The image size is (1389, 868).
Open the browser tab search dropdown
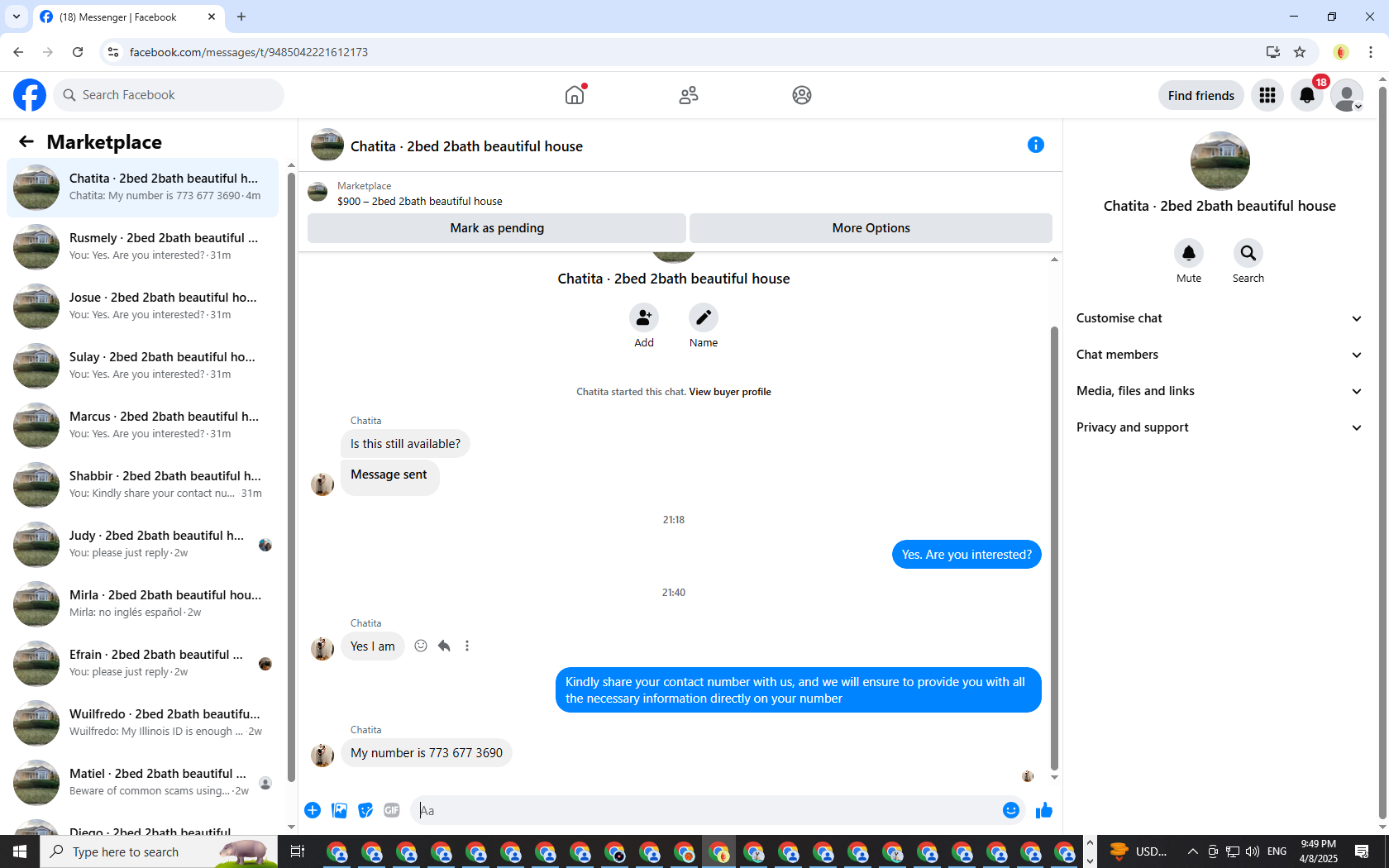[x=16, y=17]
